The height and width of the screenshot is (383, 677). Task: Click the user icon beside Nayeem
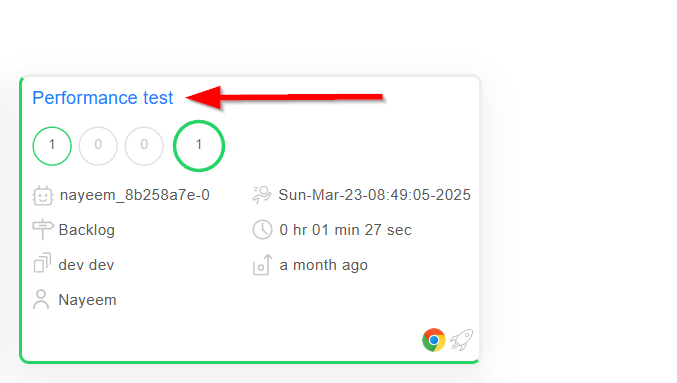pyautogui.click(x=41, y=299)
